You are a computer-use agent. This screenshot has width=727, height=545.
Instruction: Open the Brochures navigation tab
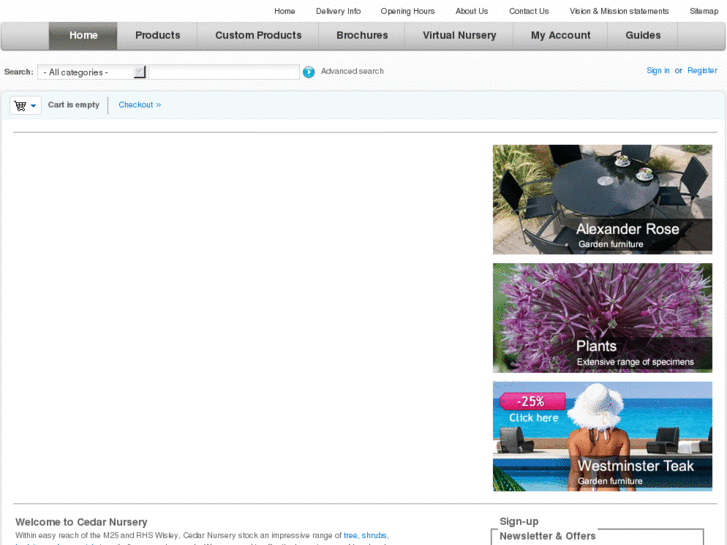click(x=362, y=36)
